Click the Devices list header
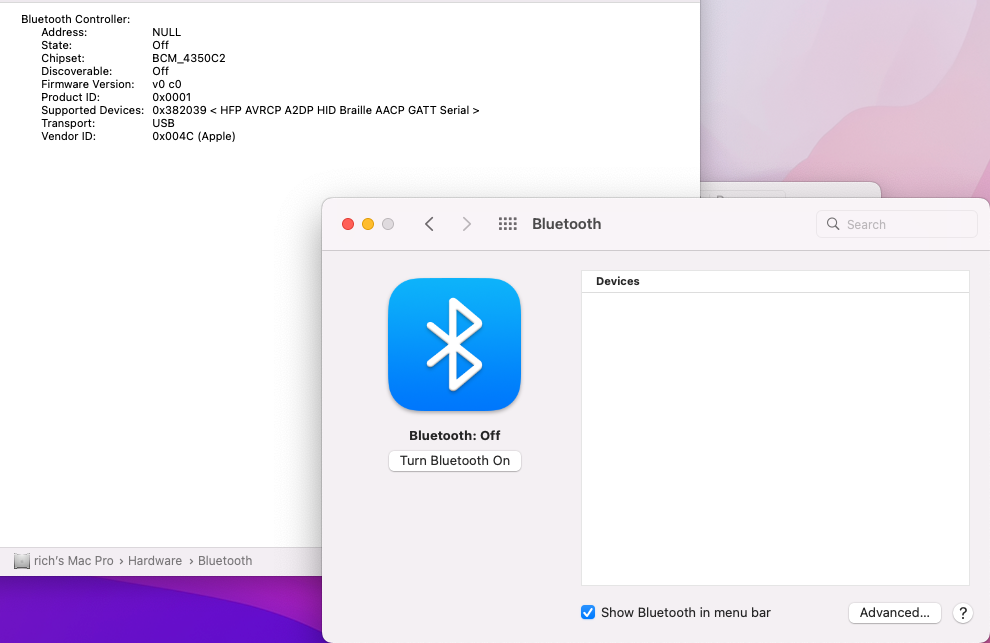This screenshot has height=643, width=990. (775, 282)
